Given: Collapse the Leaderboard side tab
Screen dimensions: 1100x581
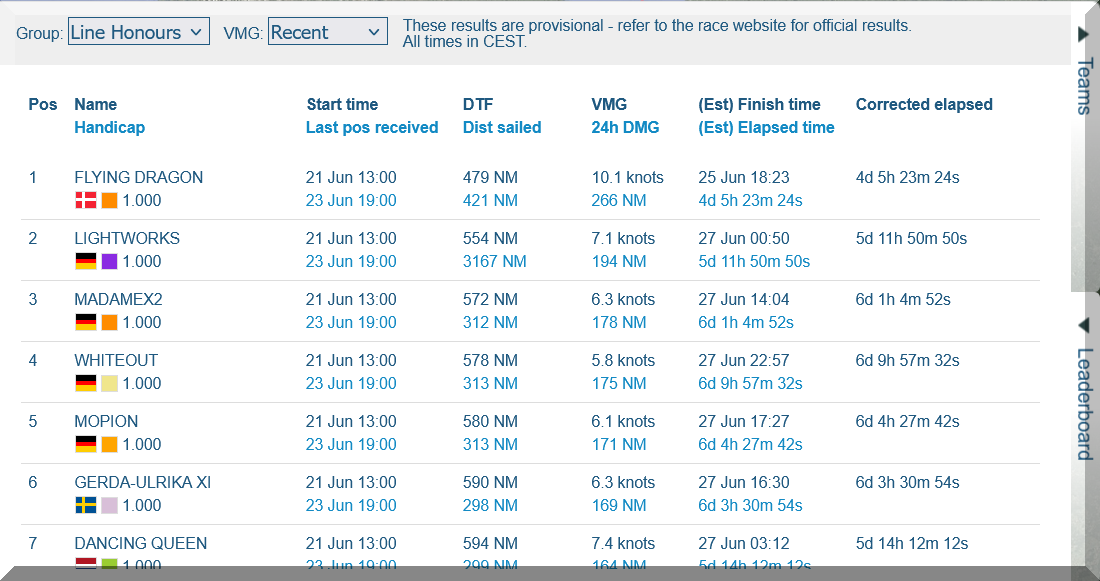Looking at the screenshot, I should (x=1083, y=403).
